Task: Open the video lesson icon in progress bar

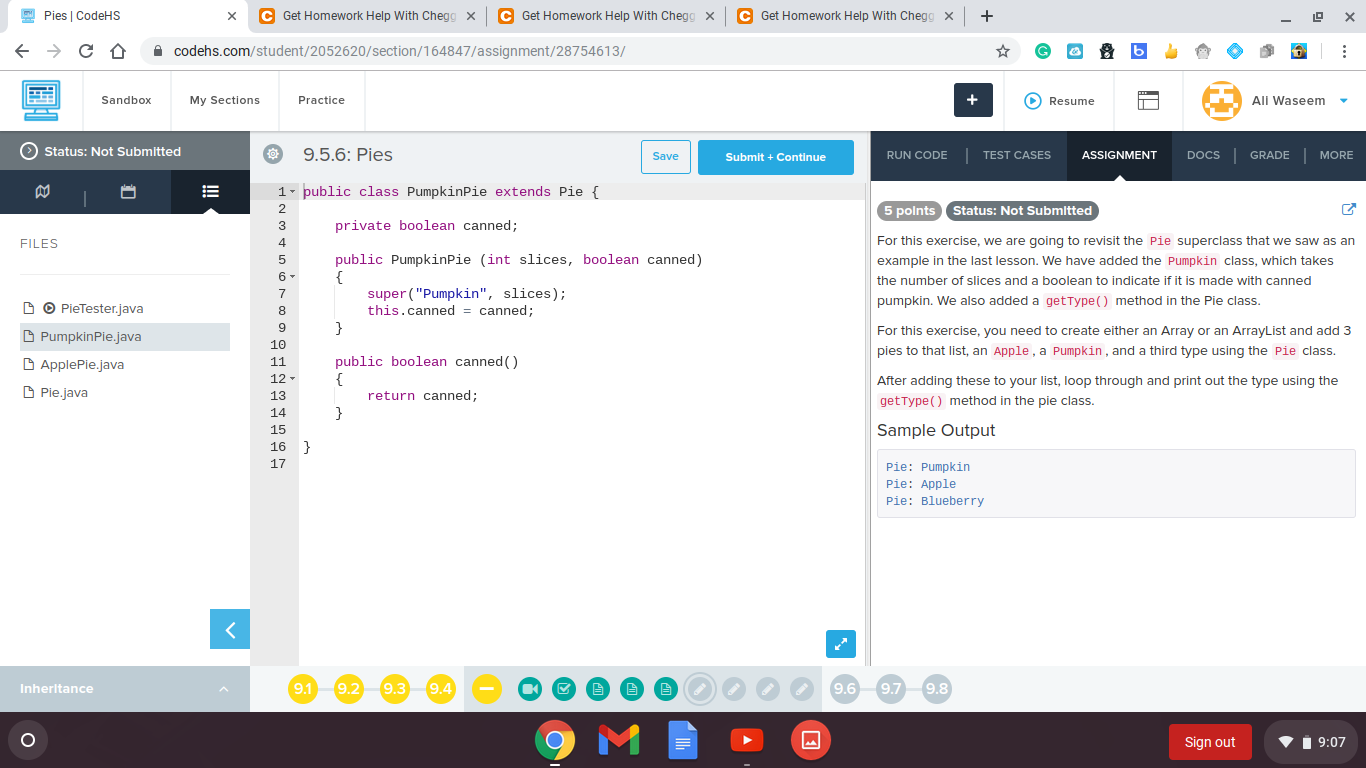Action: pyautogui.click(x=530, y=689)
